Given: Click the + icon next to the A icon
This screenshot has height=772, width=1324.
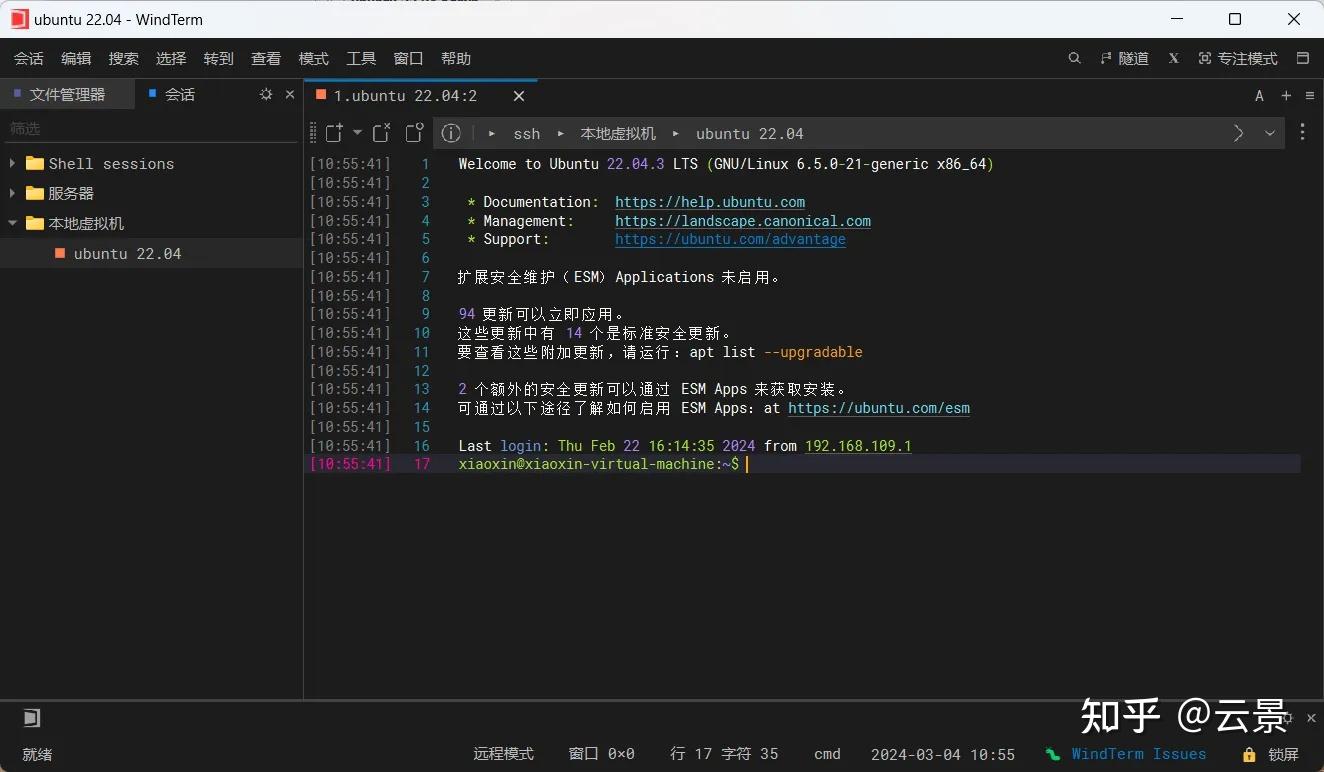Looking at the screenshot, I should click(1285, 95).
